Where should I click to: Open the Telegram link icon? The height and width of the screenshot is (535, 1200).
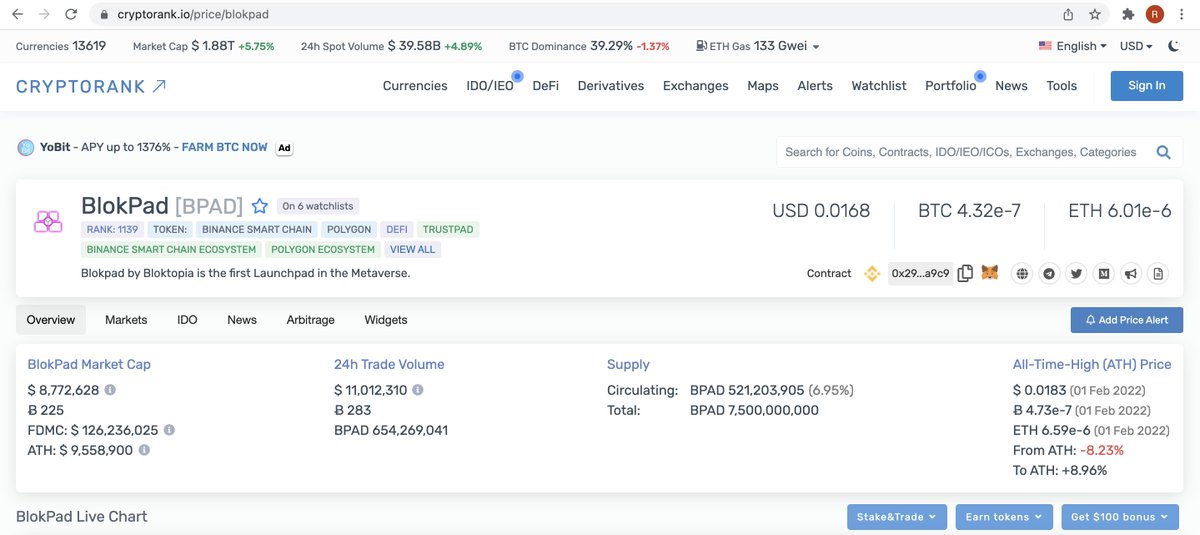click(1049, 273)
